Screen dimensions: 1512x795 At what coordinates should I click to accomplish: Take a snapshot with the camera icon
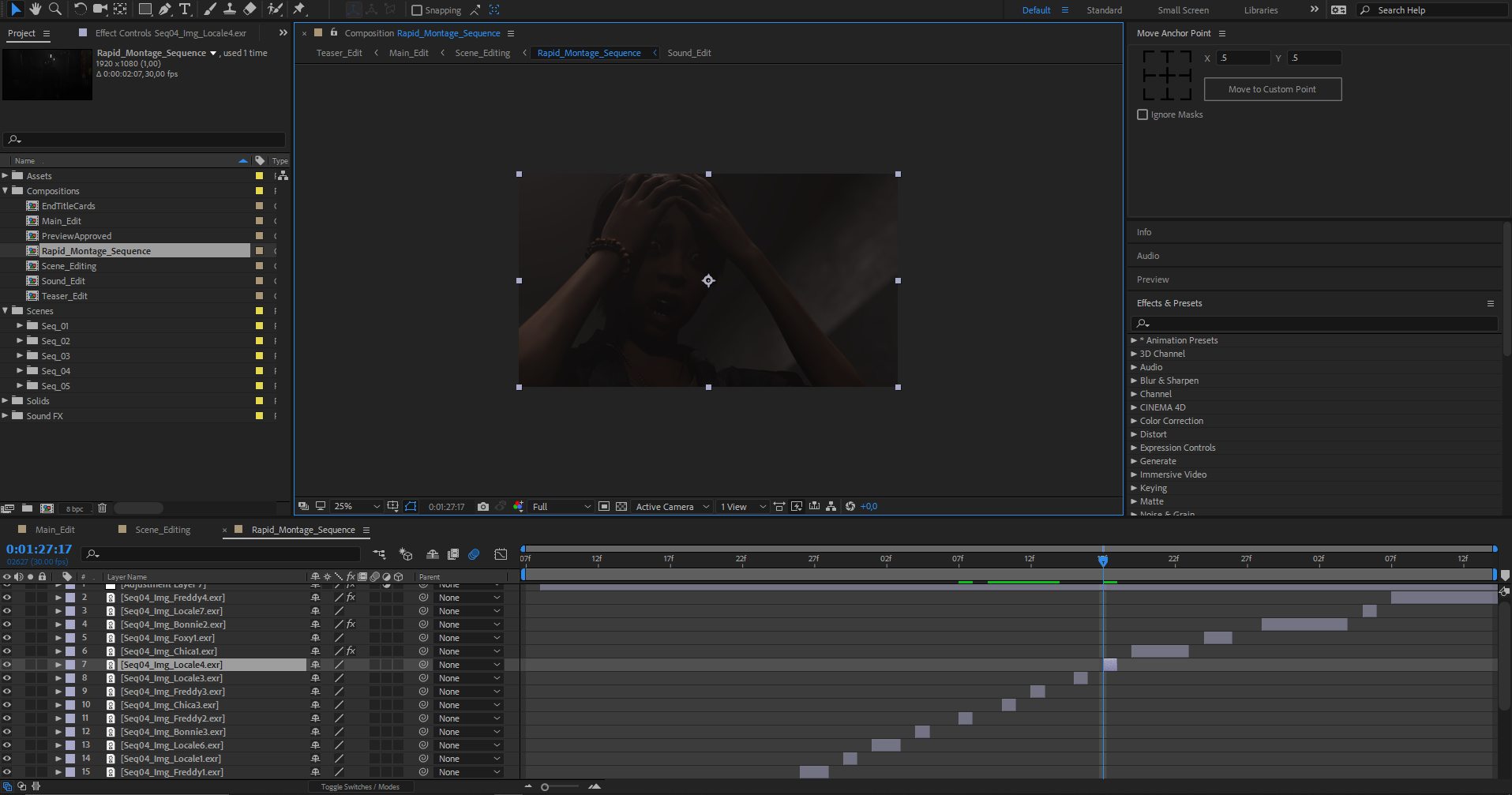coord(483,507)
